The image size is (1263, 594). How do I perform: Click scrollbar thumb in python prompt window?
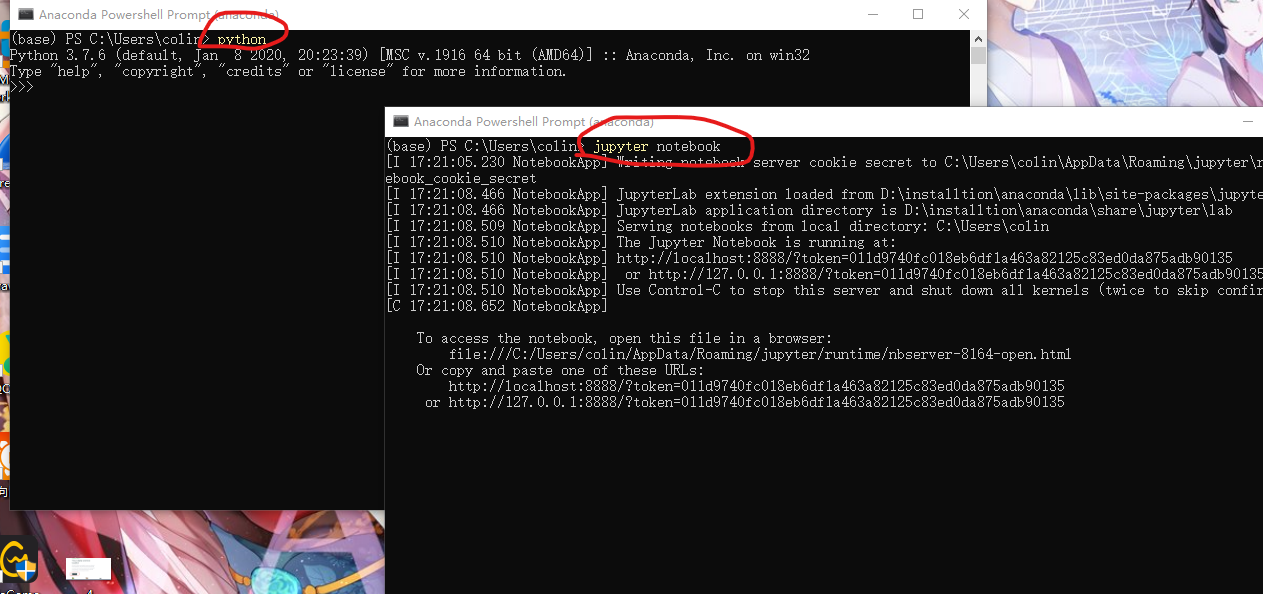[x=978, y=55]
